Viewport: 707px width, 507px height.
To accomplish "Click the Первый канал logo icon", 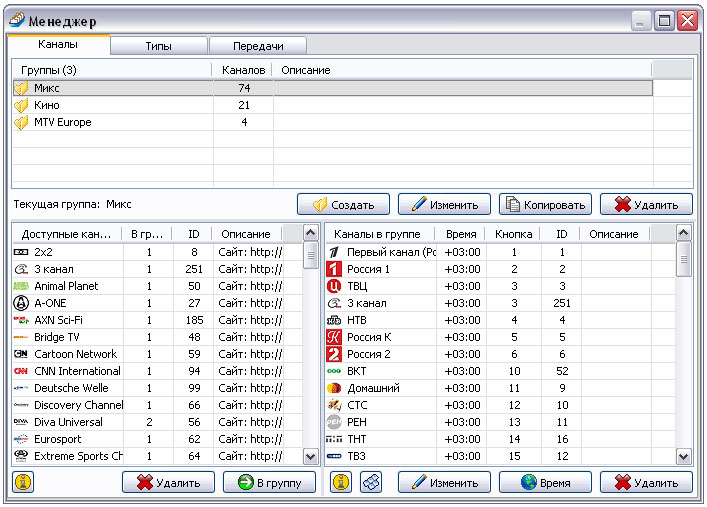I will 334,252.
